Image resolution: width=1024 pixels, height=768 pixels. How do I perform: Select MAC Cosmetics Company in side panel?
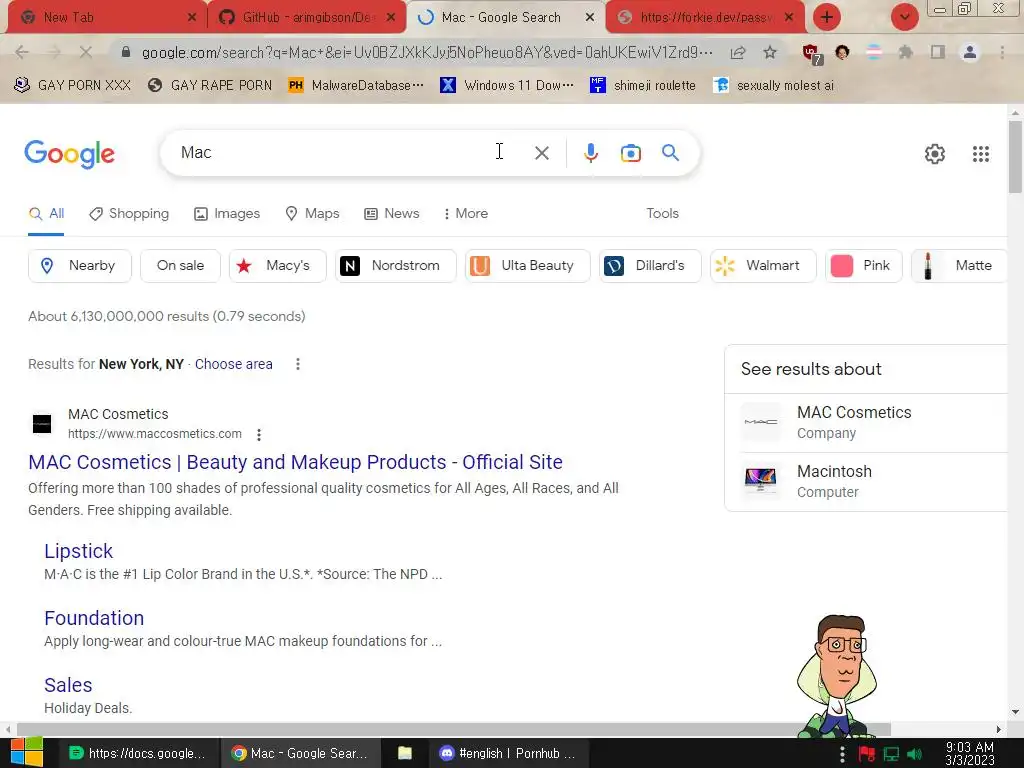(x=866, y=423)
